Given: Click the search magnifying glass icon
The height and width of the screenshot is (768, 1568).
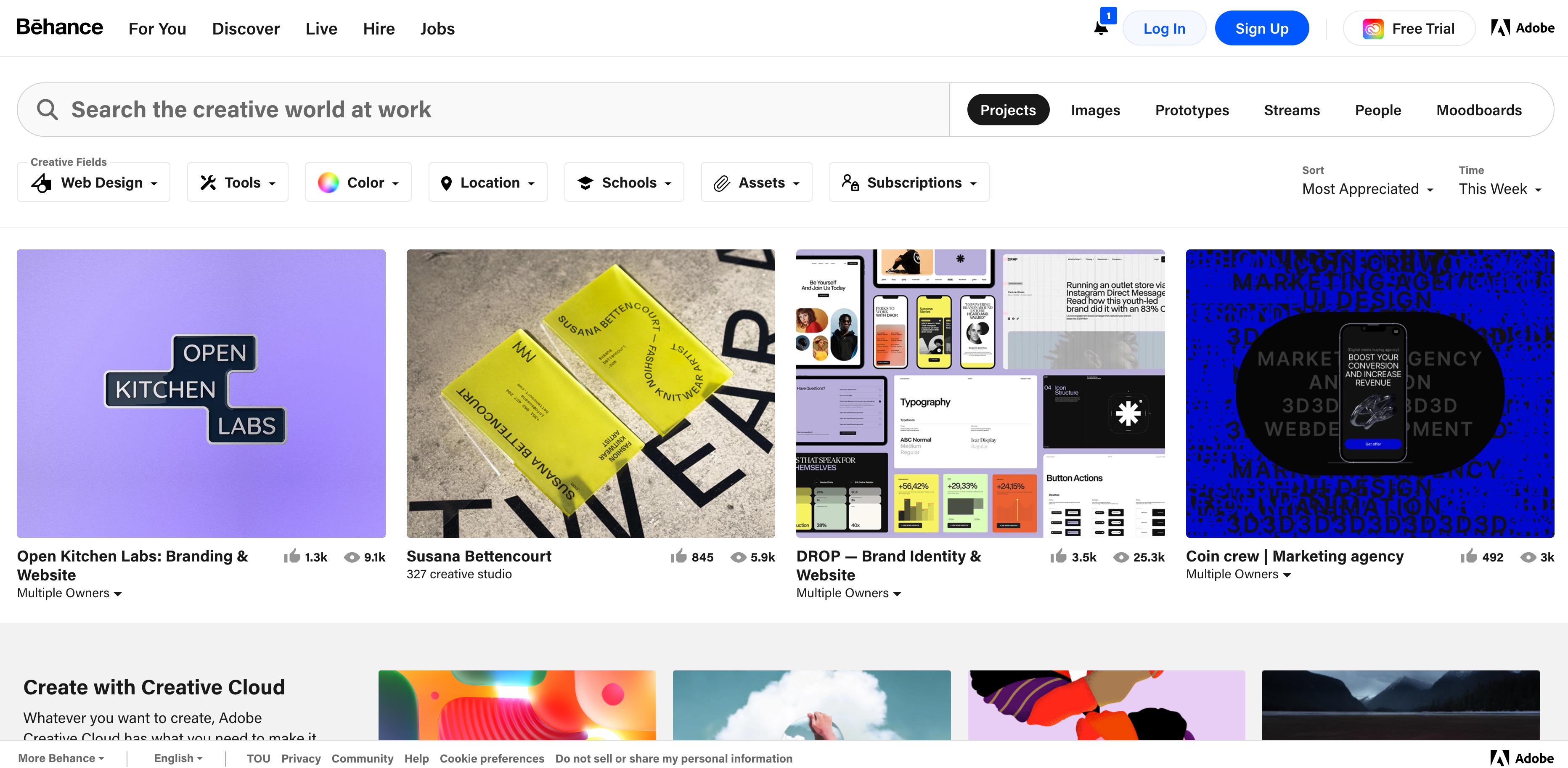Looking at the screenshot, I should [x=48, y=109].
